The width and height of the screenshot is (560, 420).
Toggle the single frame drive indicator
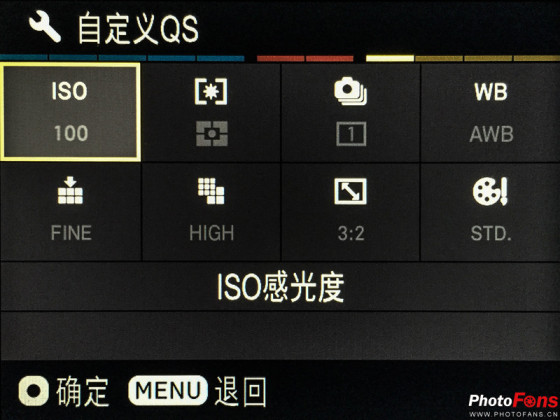(351, 134)
